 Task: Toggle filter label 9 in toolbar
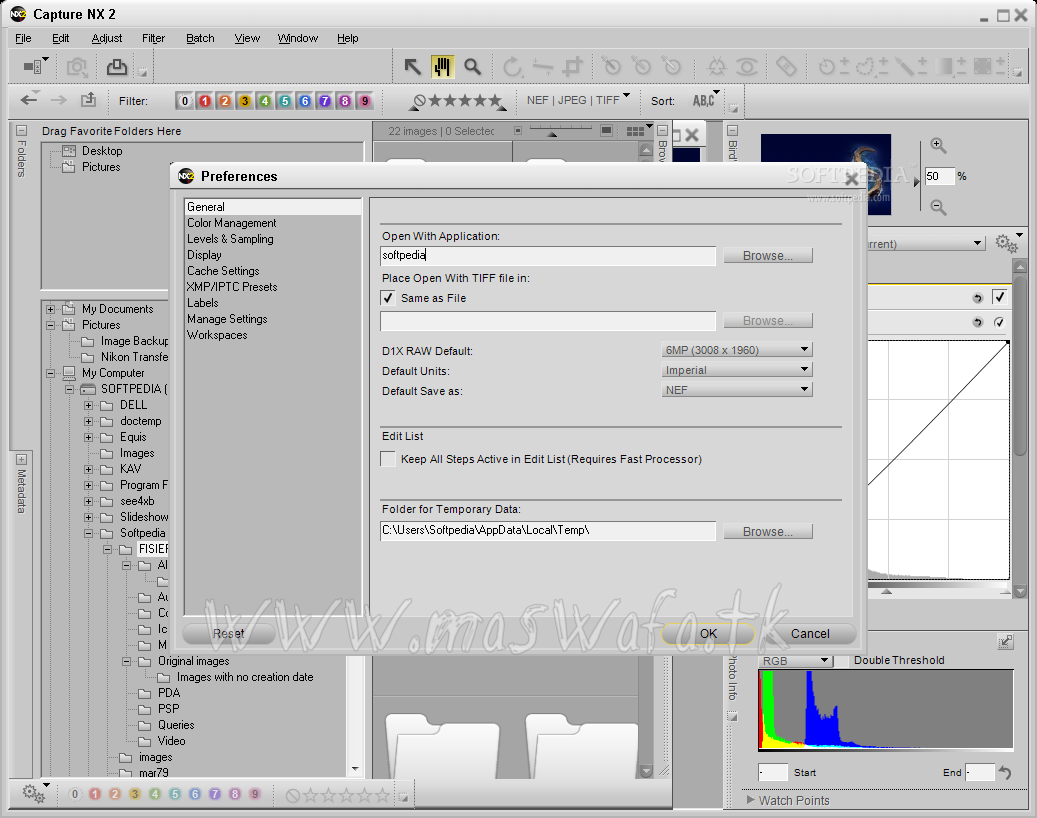click(x=364, y=101)
